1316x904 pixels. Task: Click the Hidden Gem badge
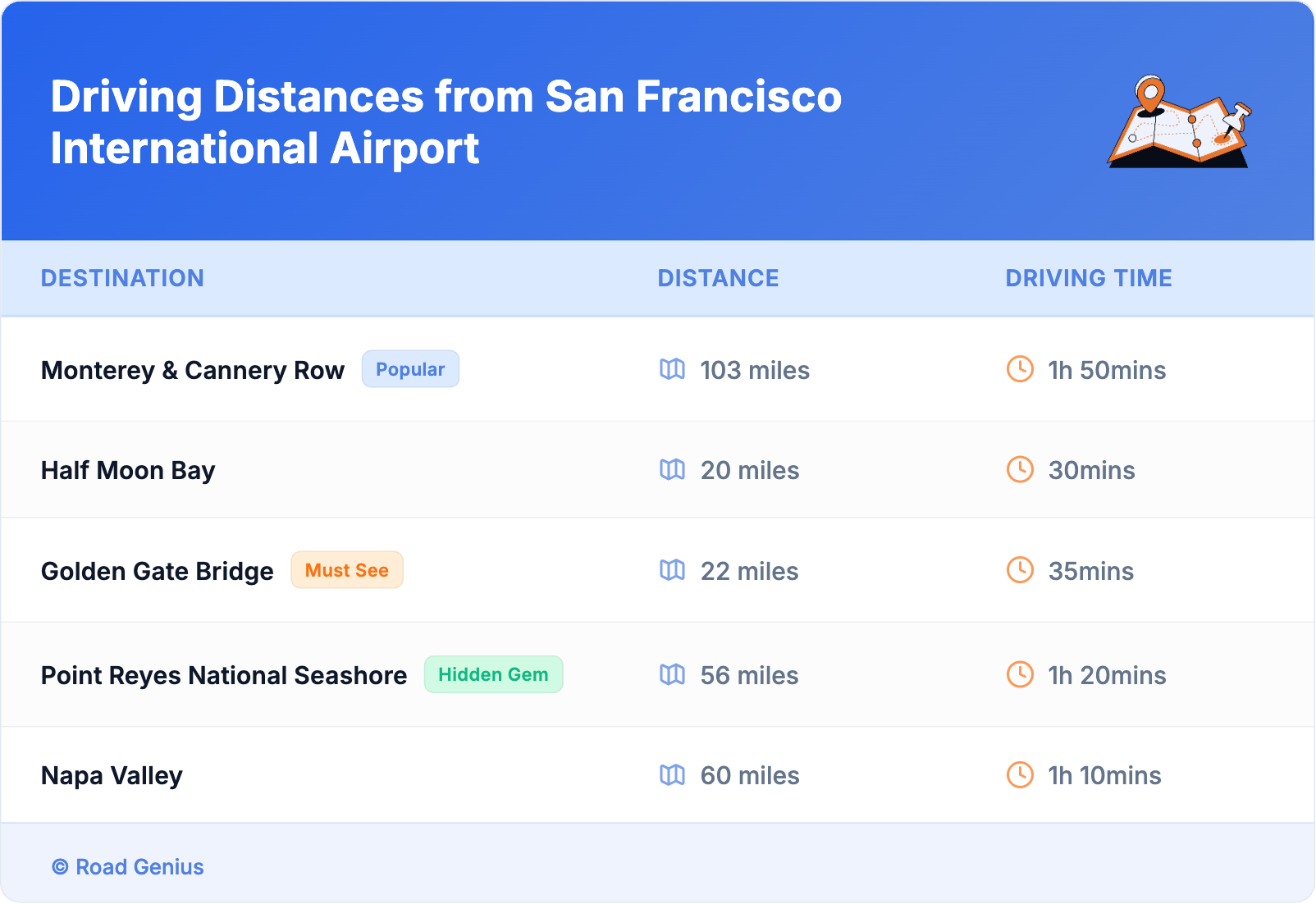pos(493,674)
